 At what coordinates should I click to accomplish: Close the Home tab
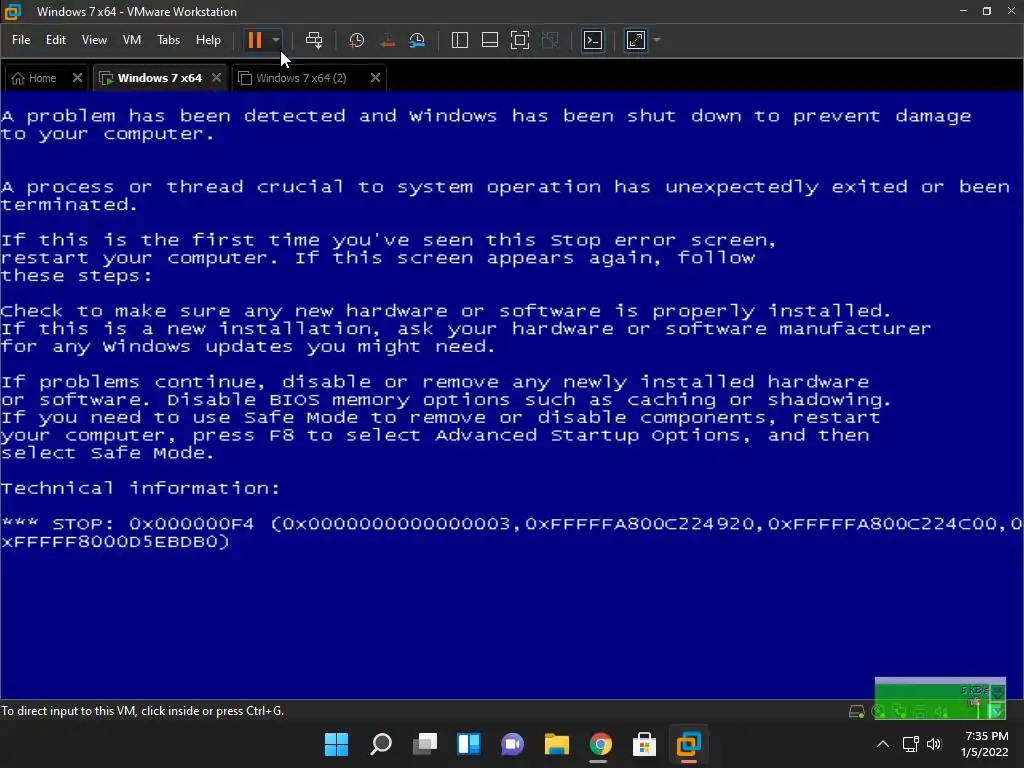[x=77, y=78]
